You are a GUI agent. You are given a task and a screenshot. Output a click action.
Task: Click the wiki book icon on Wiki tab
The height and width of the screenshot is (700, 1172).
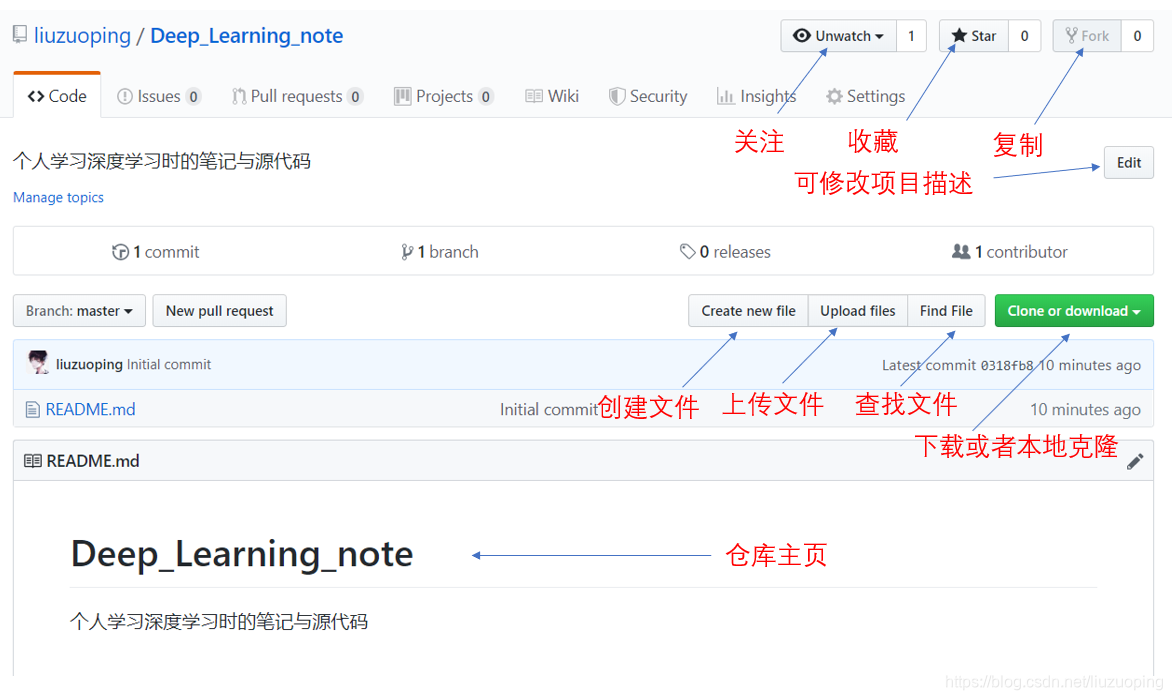534,96
